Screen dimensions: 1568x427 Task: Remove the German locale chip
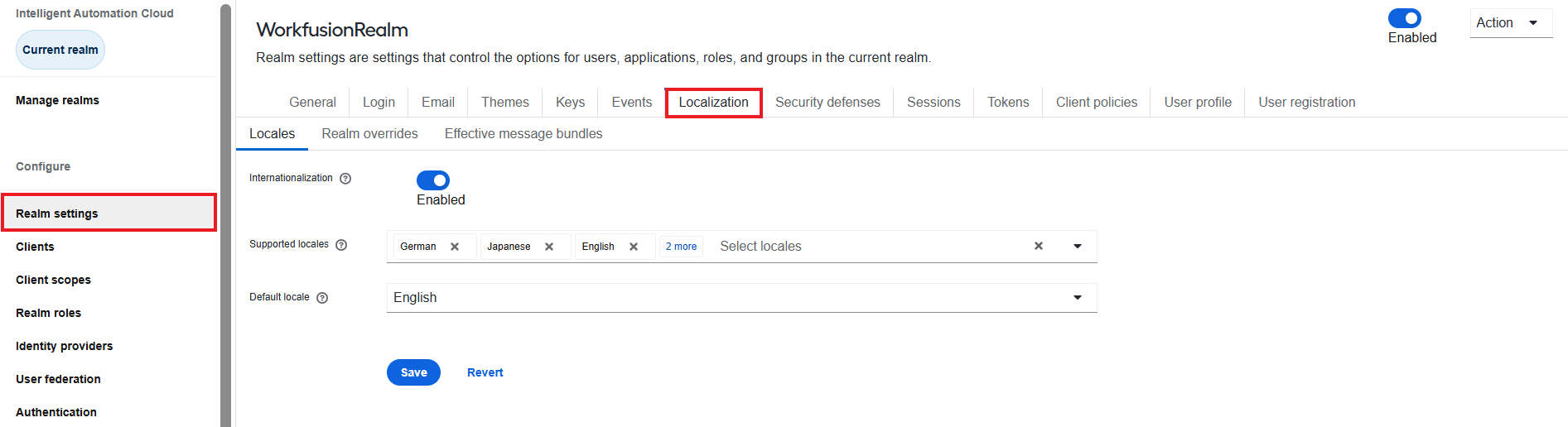pyautogui.click(x=455, y=247)
